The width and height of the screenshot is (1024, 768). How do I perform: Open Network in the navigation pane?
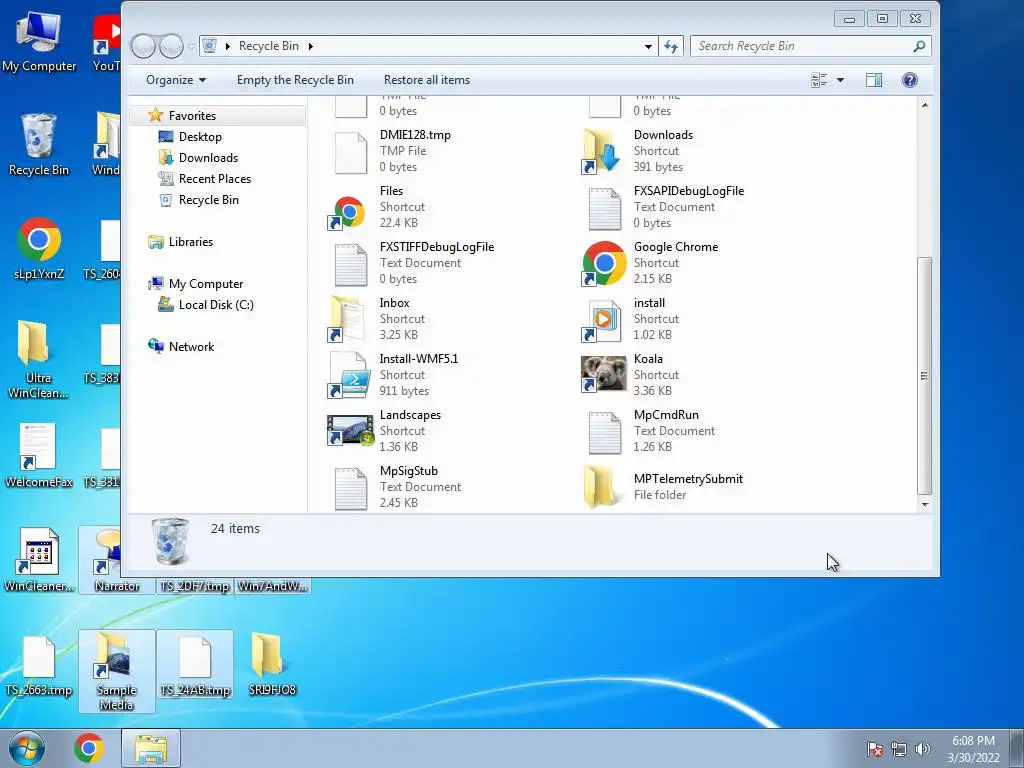pyautogui.click(x=191, y=347)
